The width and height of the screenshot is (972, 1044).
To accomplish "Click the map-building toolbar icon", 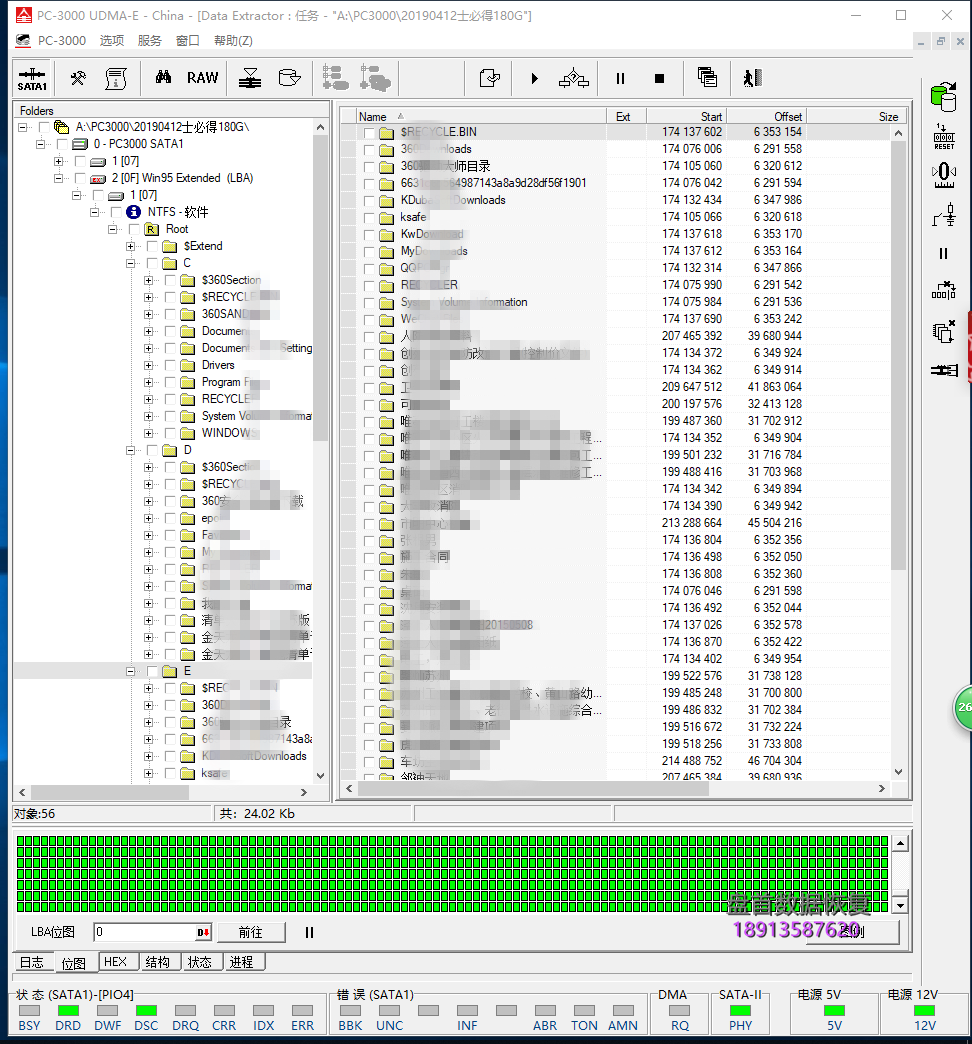I will pos(574,79).
